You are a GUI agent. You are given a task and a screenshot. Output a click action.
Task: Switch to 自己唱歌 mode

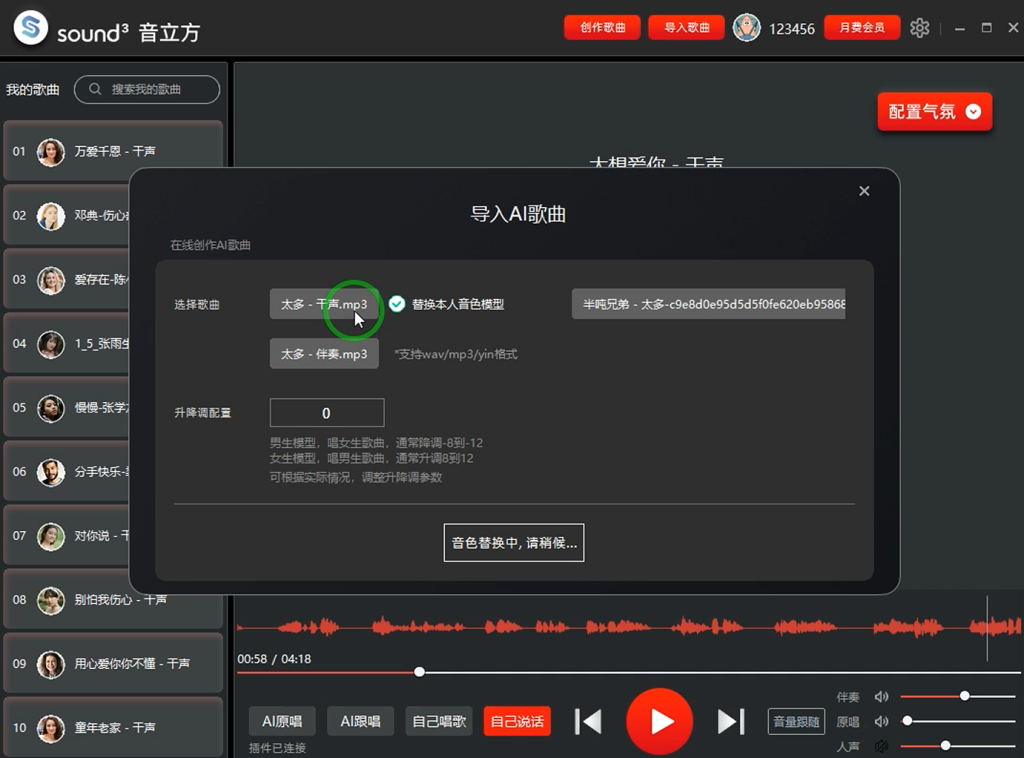(438, 720)
